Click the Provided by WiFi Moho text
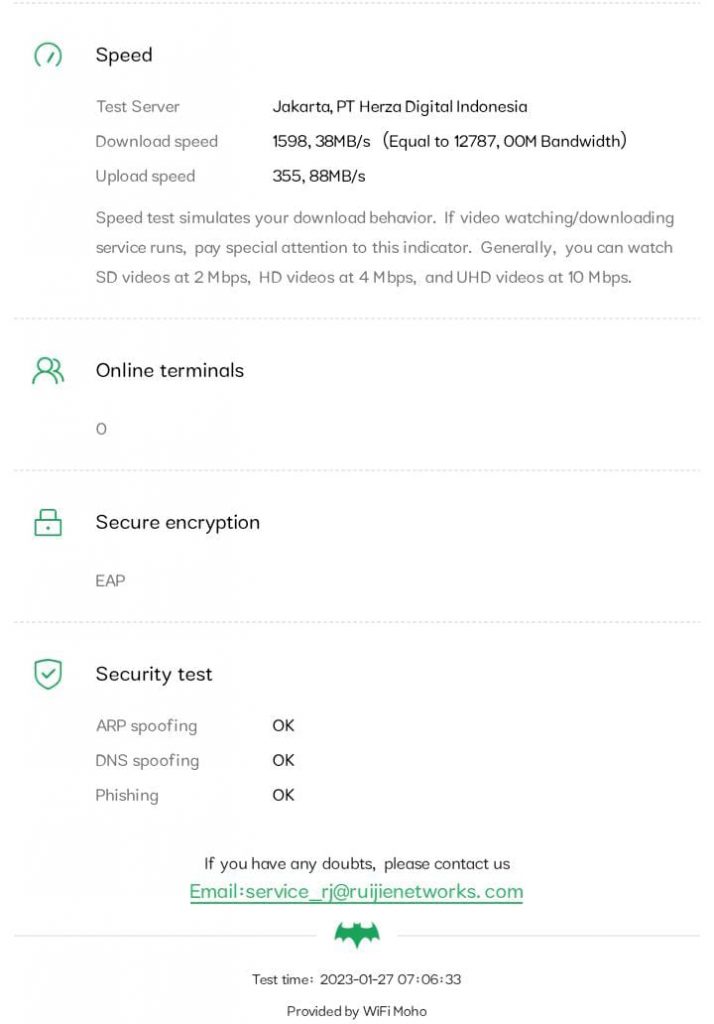 pyautogui.click(x=356, y=1012)
